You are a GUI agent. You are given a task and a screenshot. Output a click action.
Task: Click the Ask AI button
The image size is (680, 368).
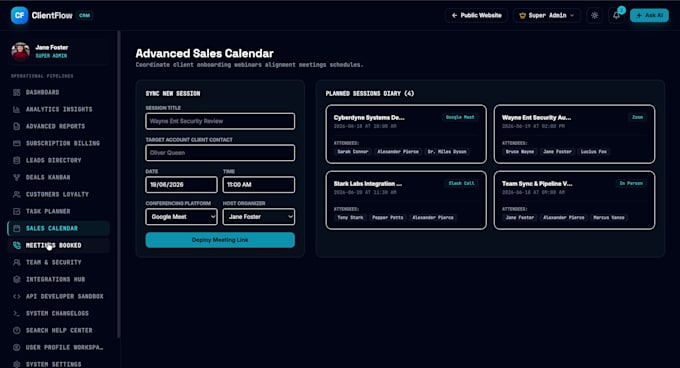point(649,16)
